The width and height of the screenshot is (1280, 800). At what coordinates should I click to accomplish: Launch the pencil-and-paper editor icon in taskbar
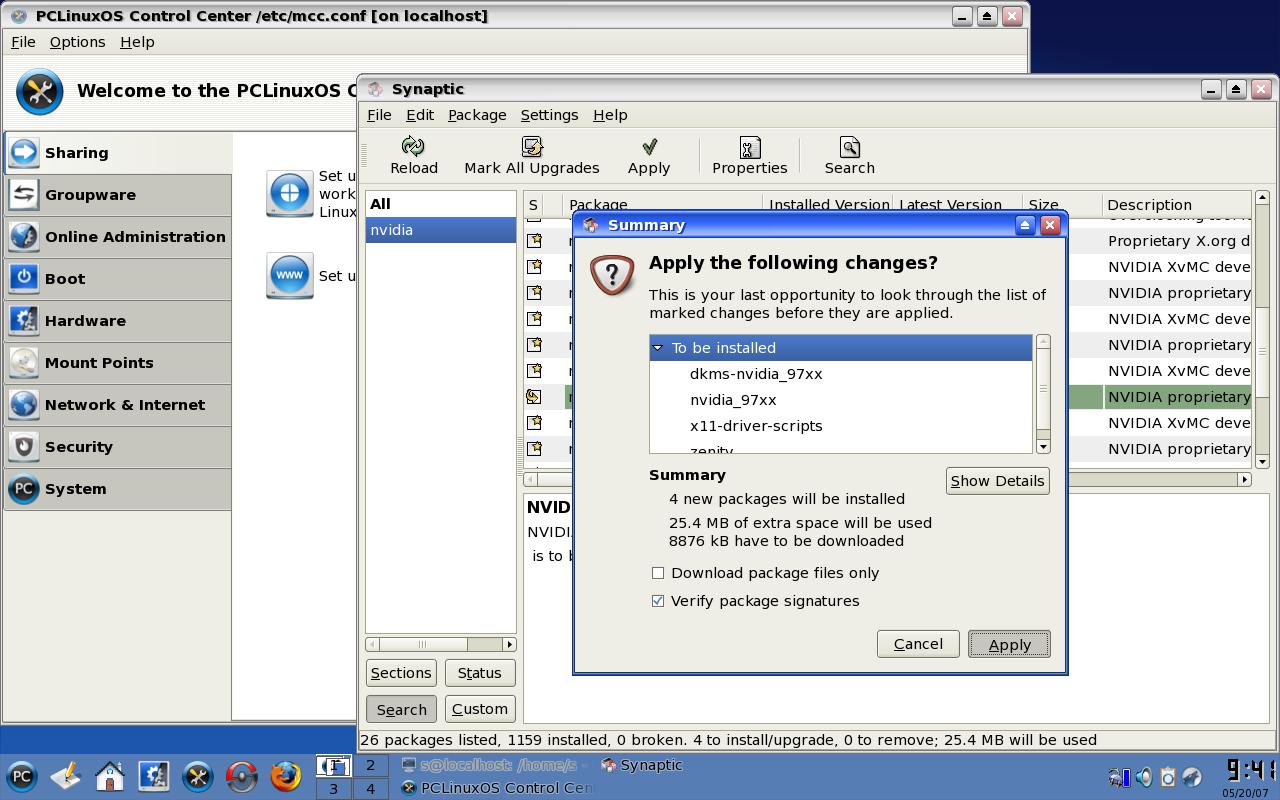(66, 776)
